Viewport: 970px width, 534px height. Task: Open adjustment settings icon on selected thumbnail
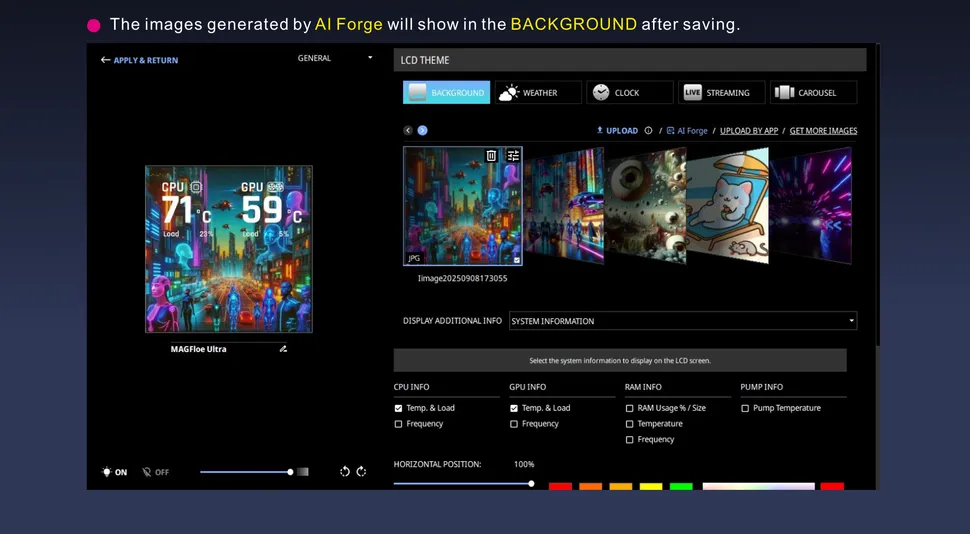click(513, 156)
